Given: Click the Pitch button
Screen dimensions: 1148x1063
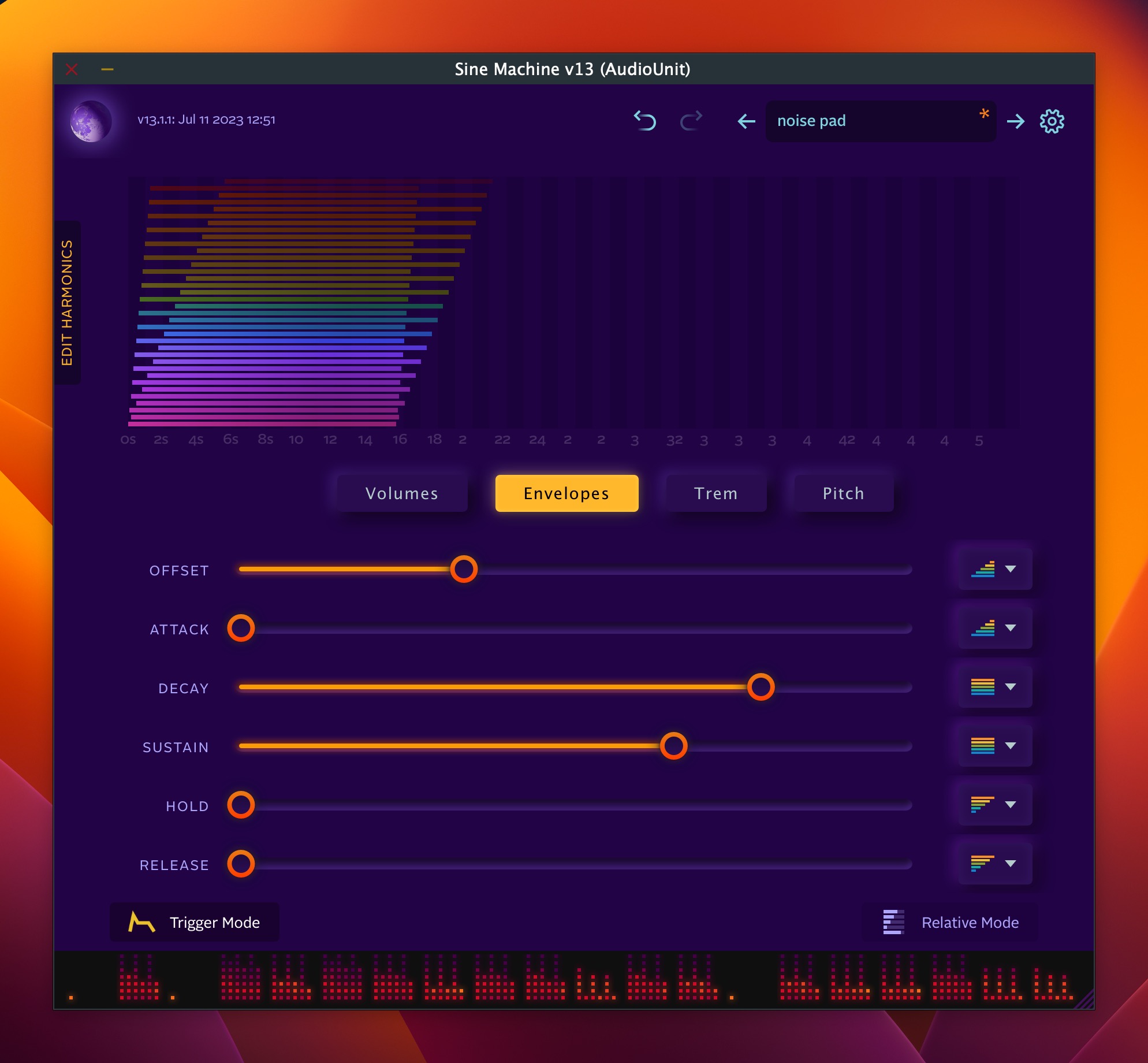Looking at the screenshot, I should point(844,492).
